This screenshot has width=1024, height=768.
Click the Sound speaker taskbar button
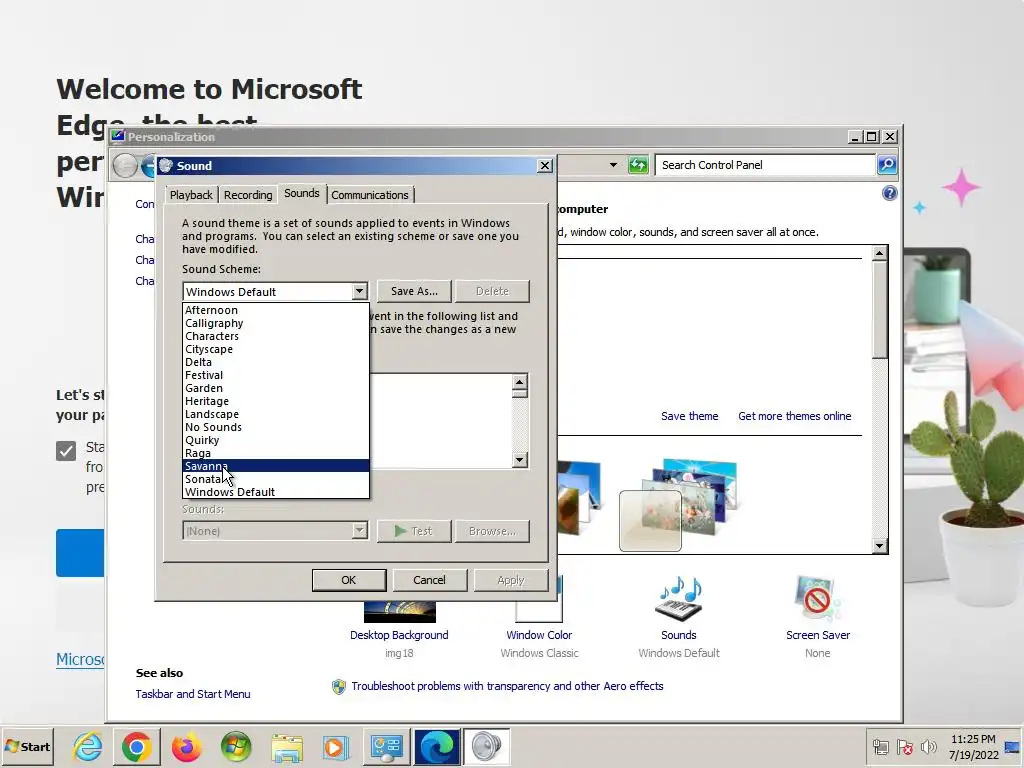pos(486,747)
